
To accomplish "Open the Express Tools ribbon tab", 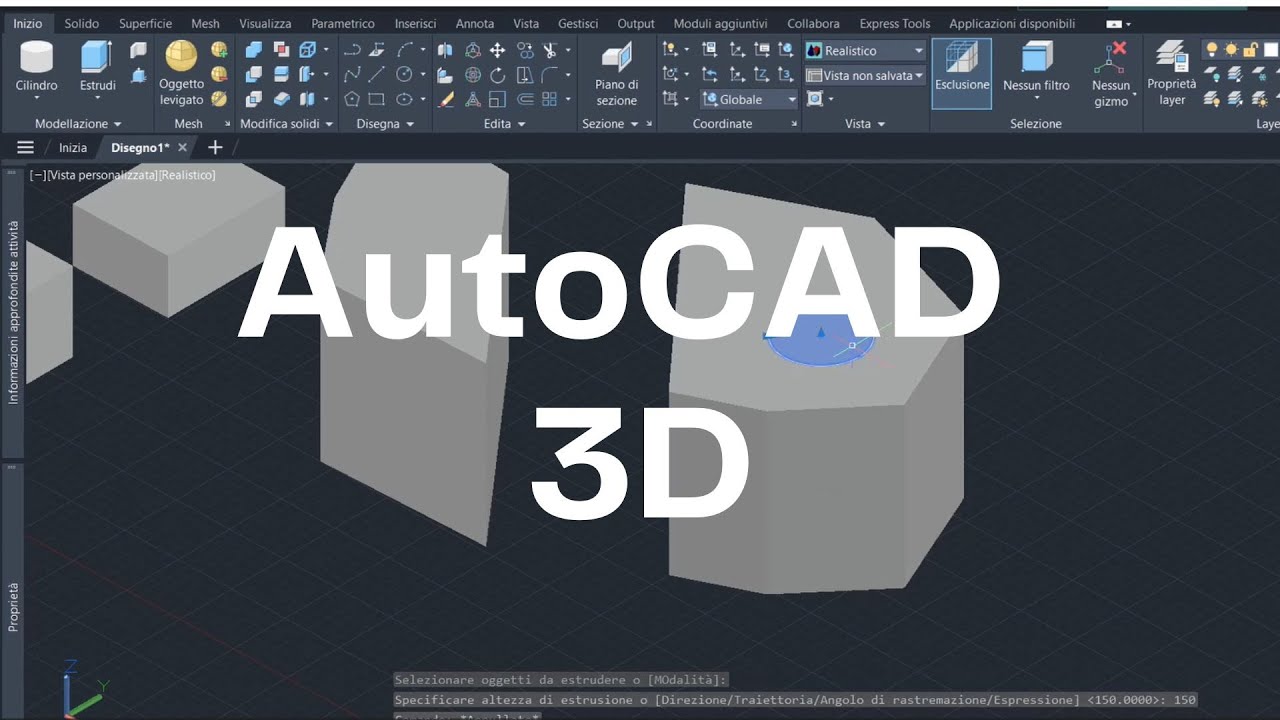I will [x=895, y=23].
